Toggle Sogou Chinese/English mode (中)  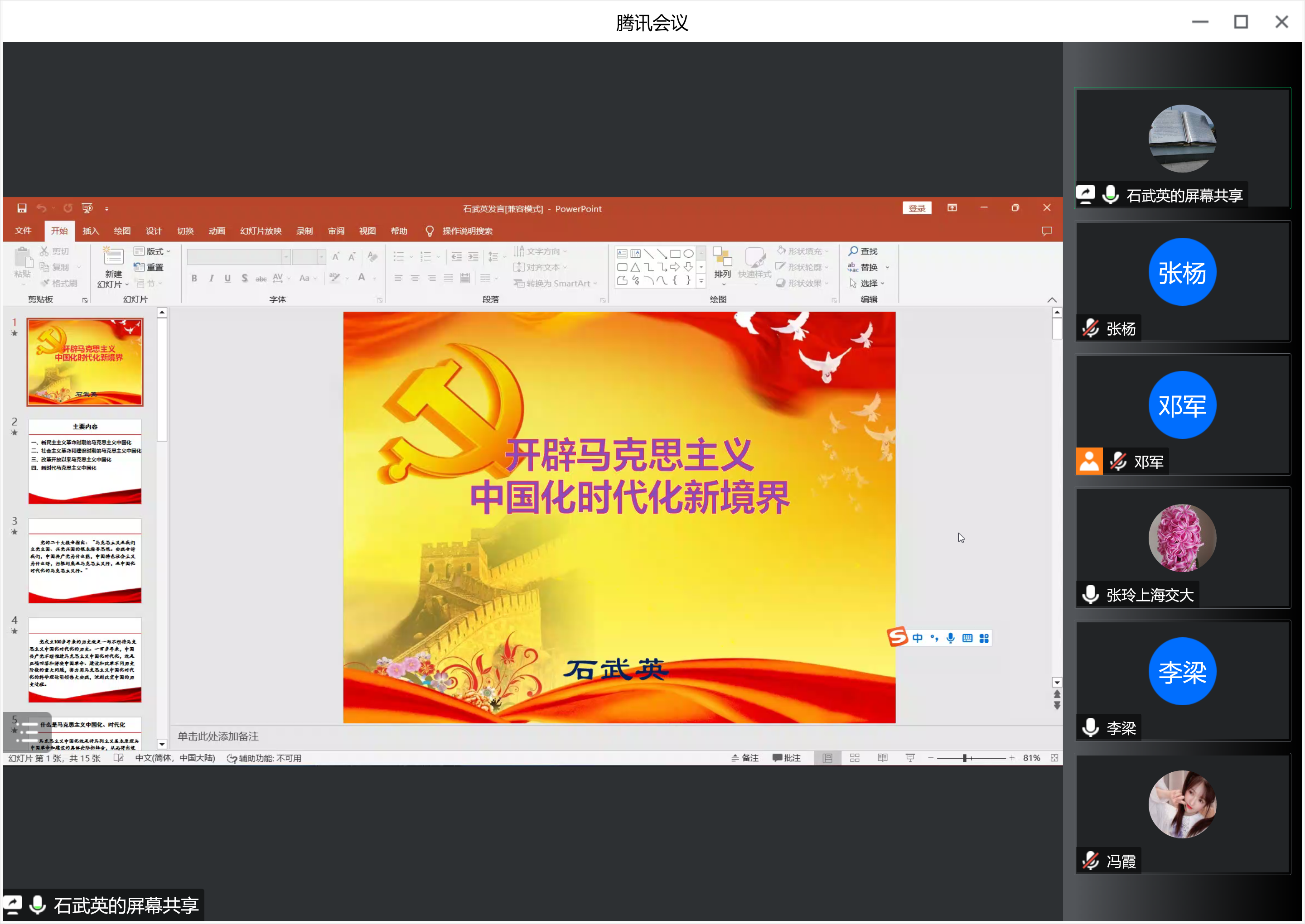pyautogui.click(x=918, y=638)
